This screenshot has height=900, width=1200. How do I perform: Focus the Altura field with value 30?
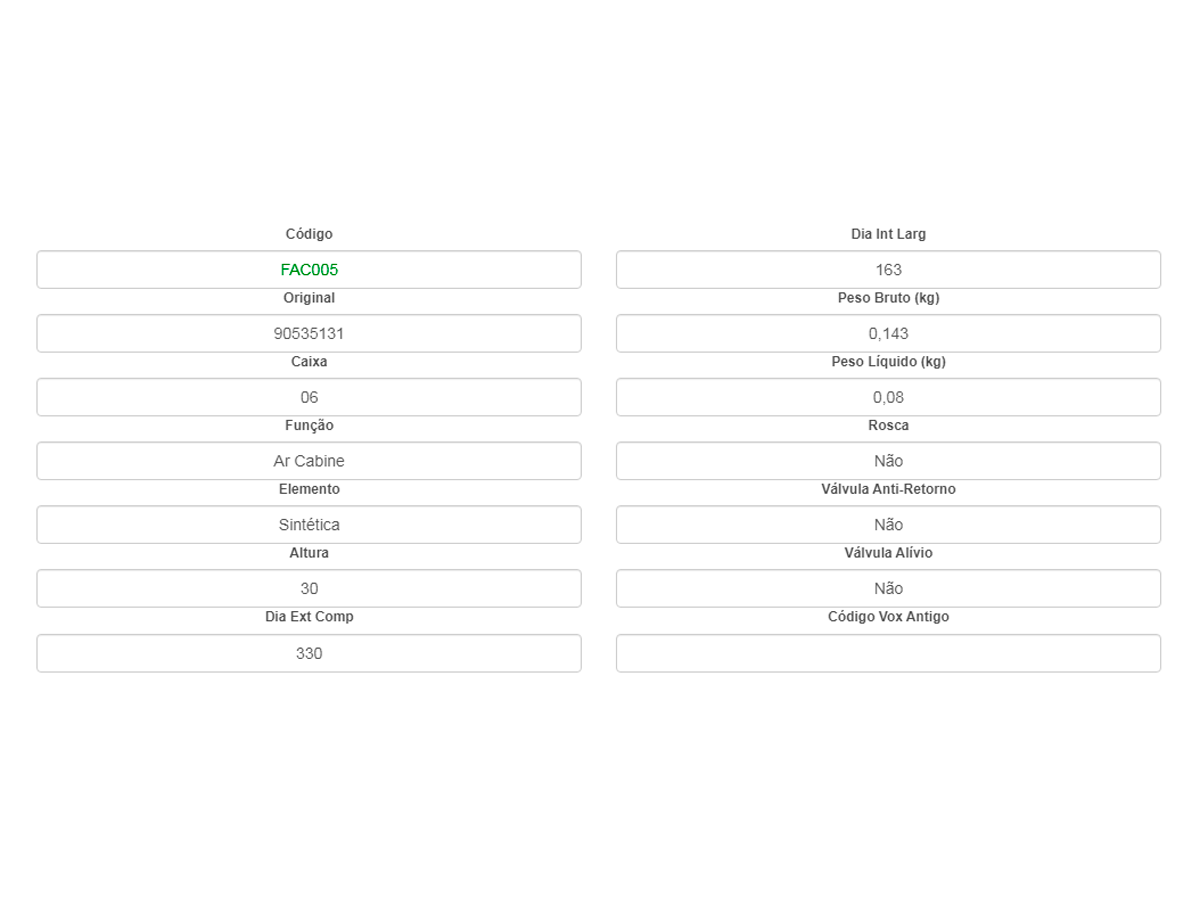click(x=309, y=589)
